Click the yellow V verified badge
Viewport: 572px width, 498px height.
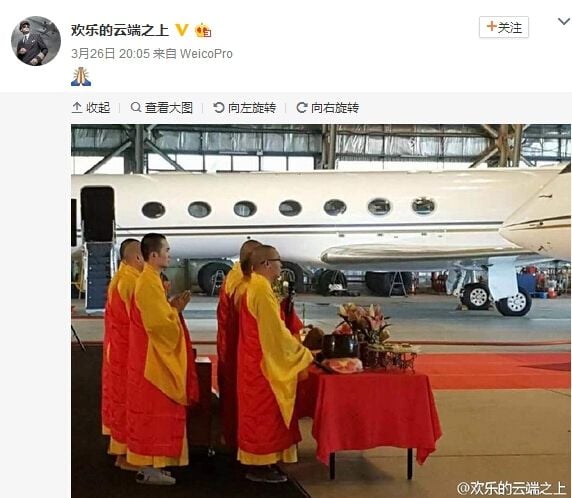(x=182, y=30)
